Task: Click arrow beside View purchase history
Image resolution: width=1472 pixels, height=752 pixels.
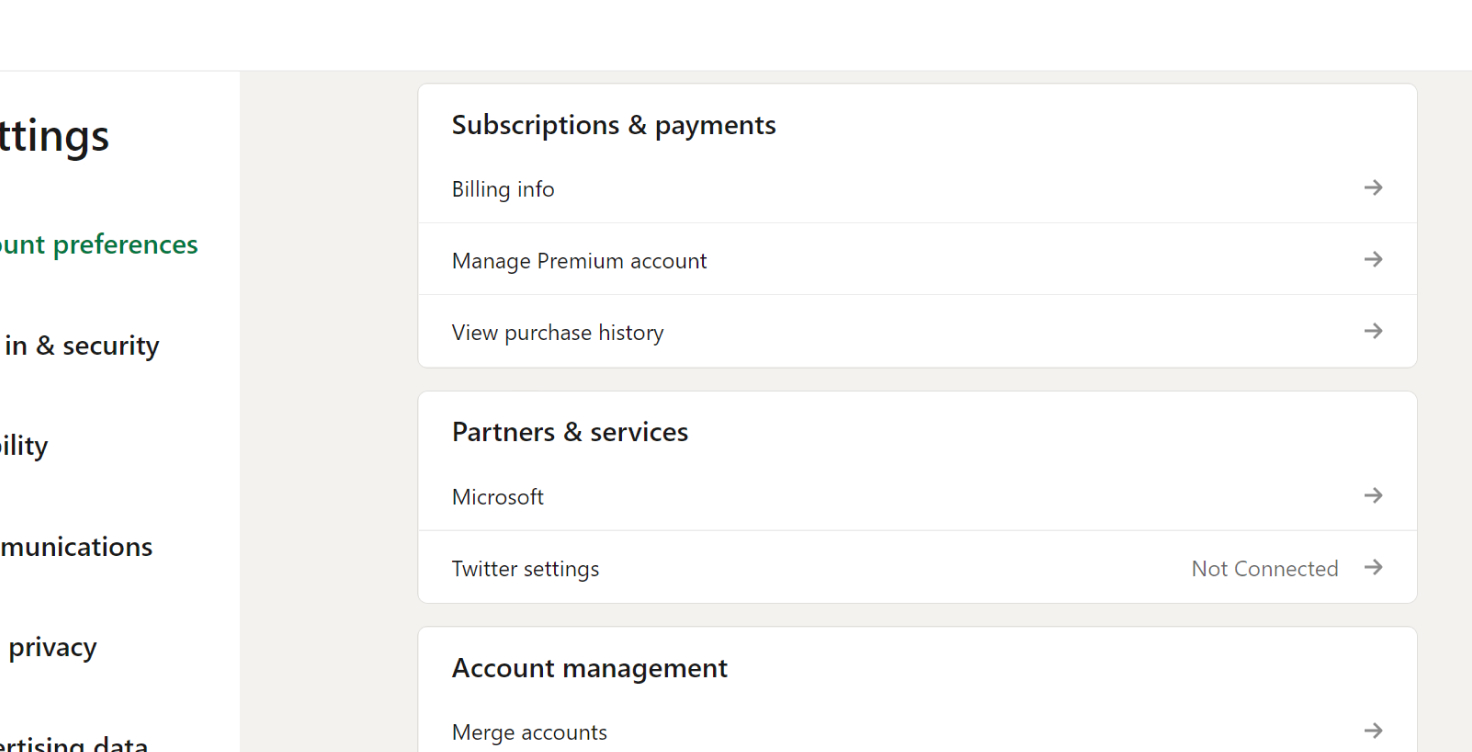Action: tap(1373, 331)
